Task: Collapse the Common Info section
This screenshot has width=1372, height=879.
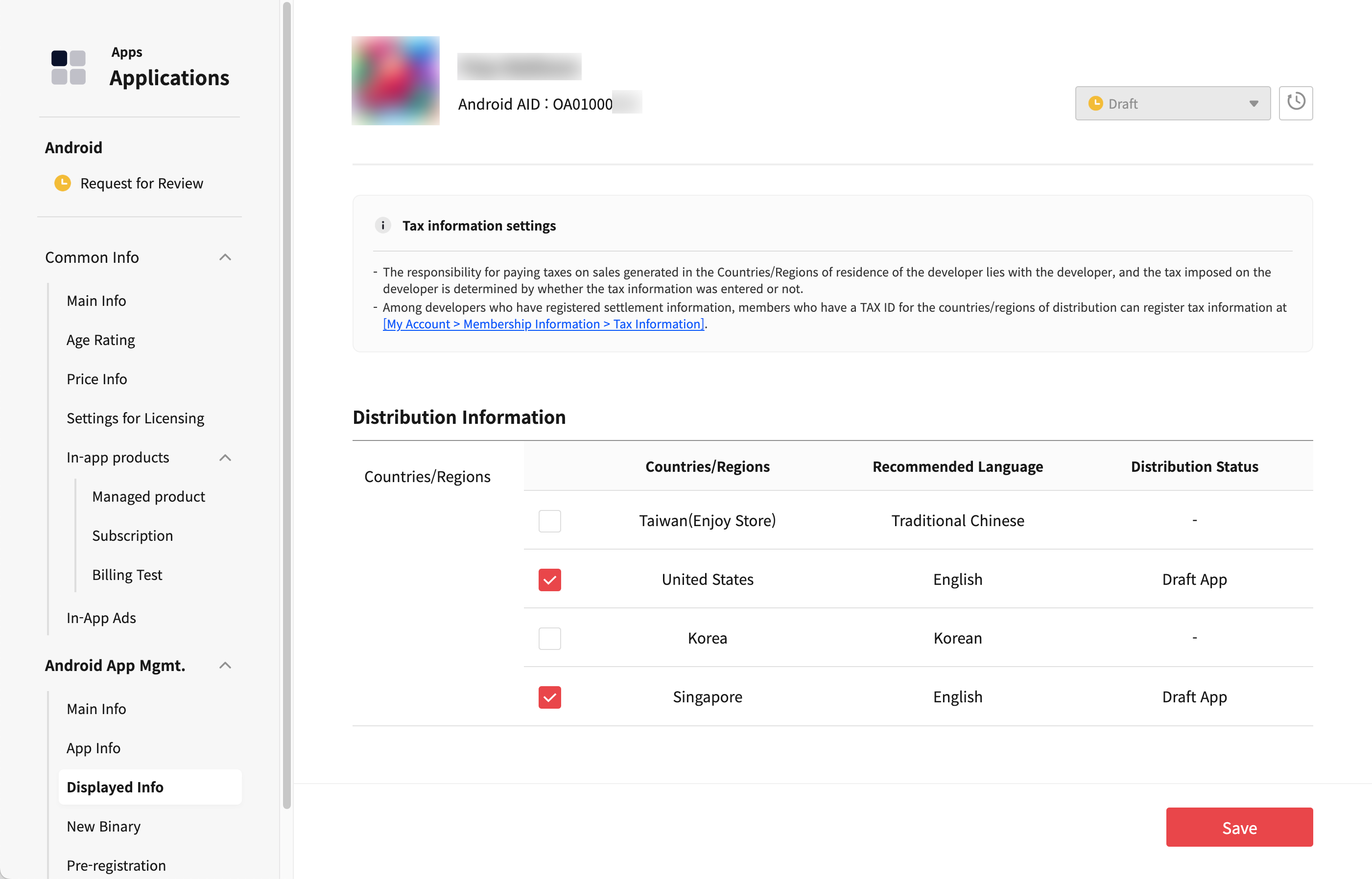Action: click(x=225, y=257)
